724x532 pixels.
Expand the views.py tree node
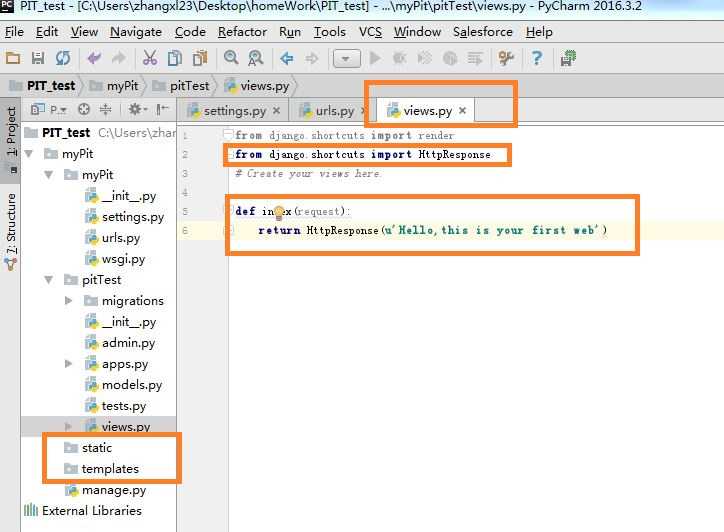(68, 426)
